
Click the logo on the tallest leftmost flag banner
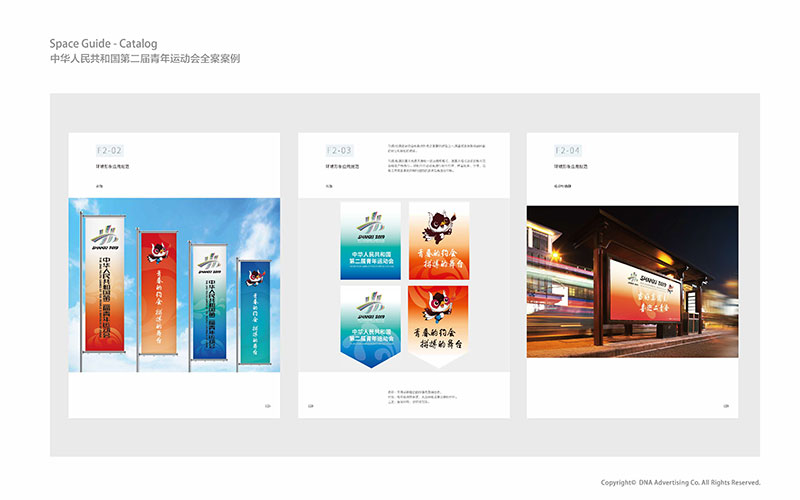pos(105,238)
